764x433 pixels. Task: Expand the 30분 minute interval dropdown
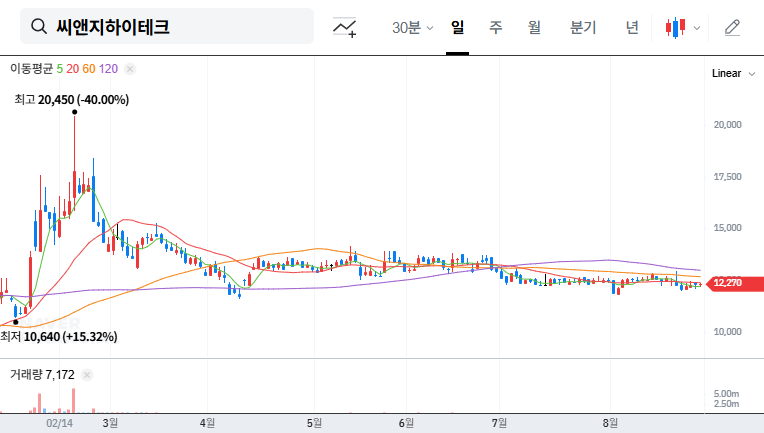point(412,27)
